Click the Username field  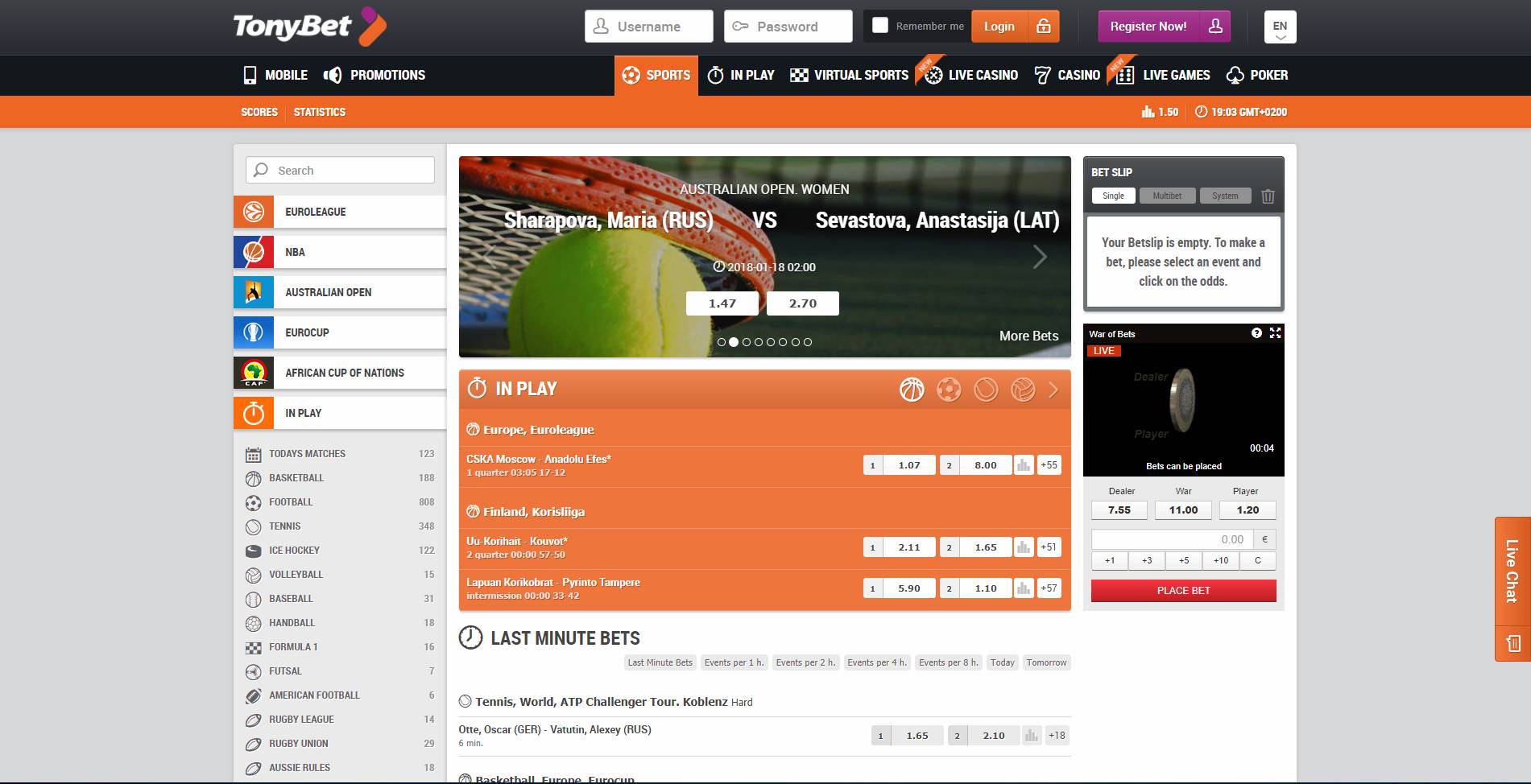649,27
